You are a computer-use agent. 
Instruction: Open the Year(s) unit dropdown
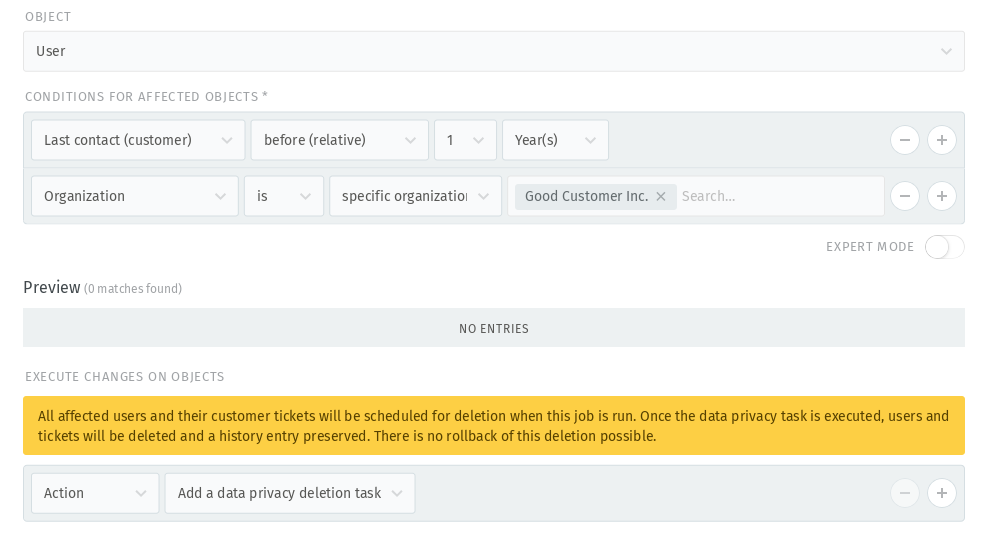(x=555, y=140)
